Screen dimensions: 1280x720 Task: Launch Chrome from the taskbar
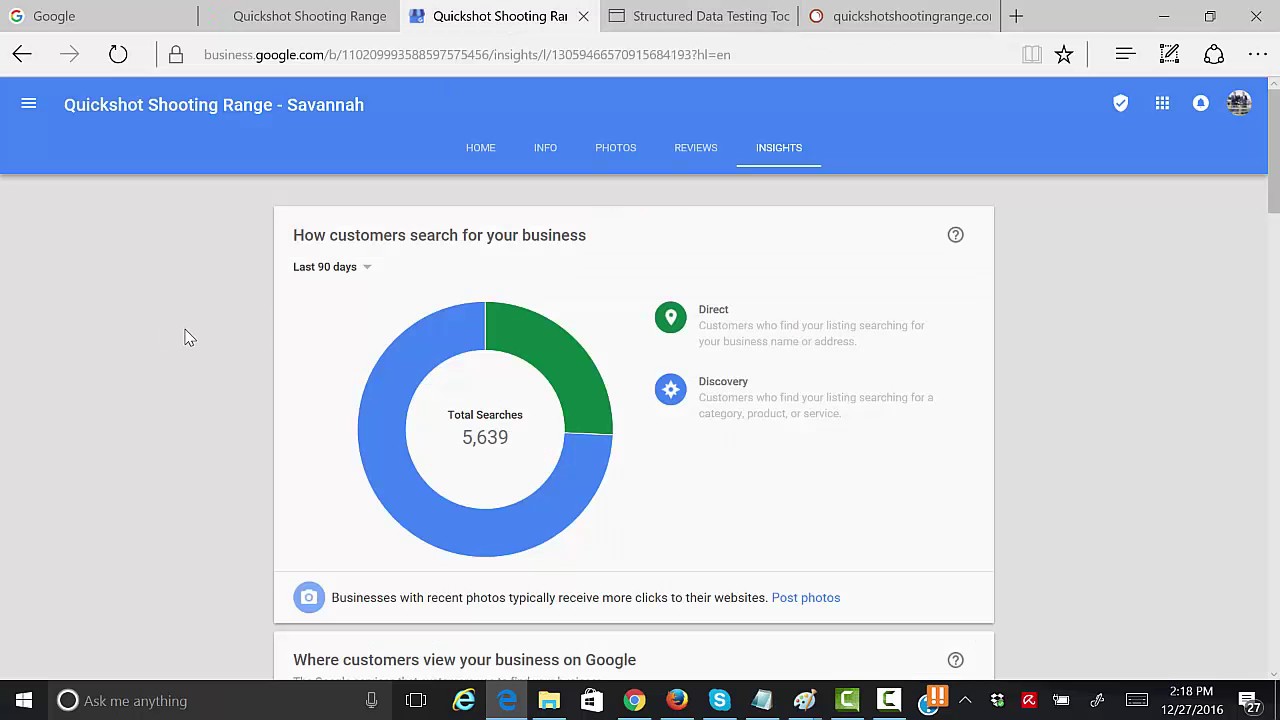[x=634, y=701]
